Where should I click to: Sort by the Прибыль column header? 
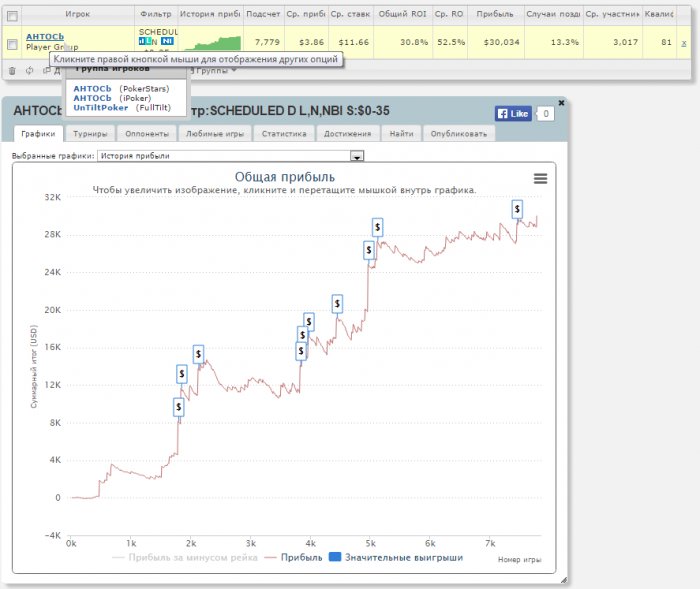coord(495,16)
